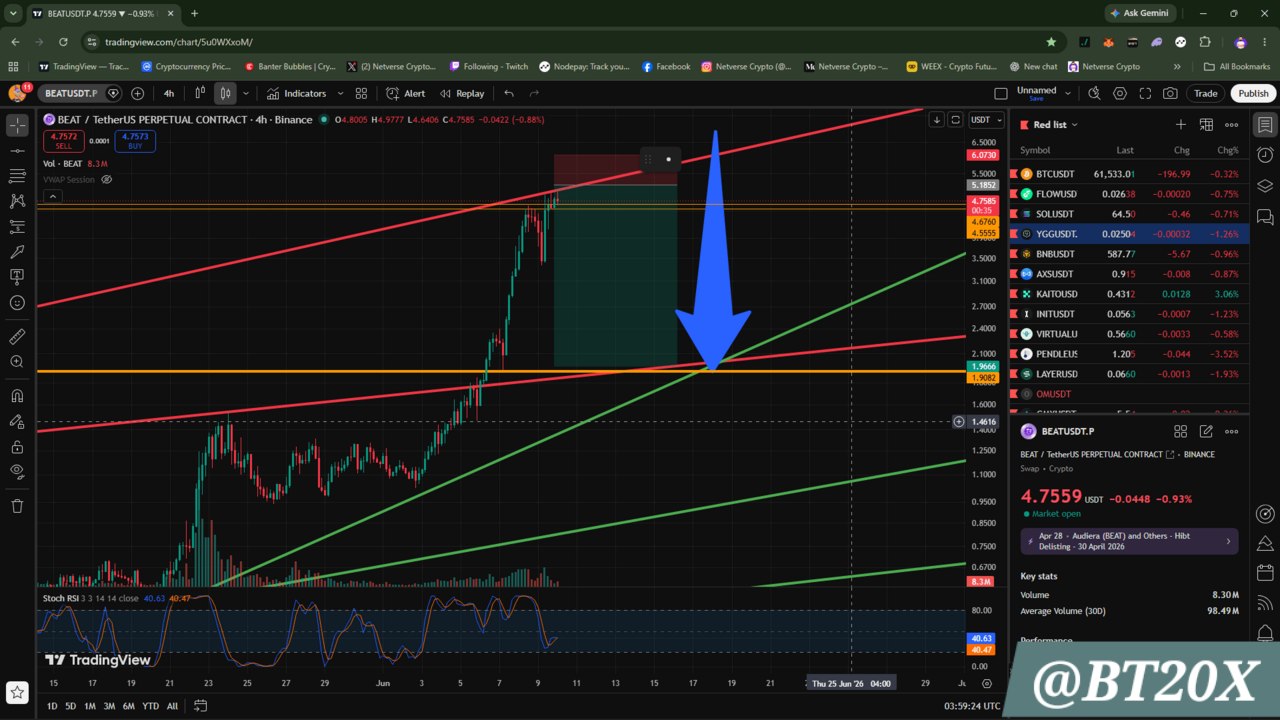Viewport: 1280px width, 720px height.
Task: Open BEATUSDT.P details more options
Action: click(1232, 431)
